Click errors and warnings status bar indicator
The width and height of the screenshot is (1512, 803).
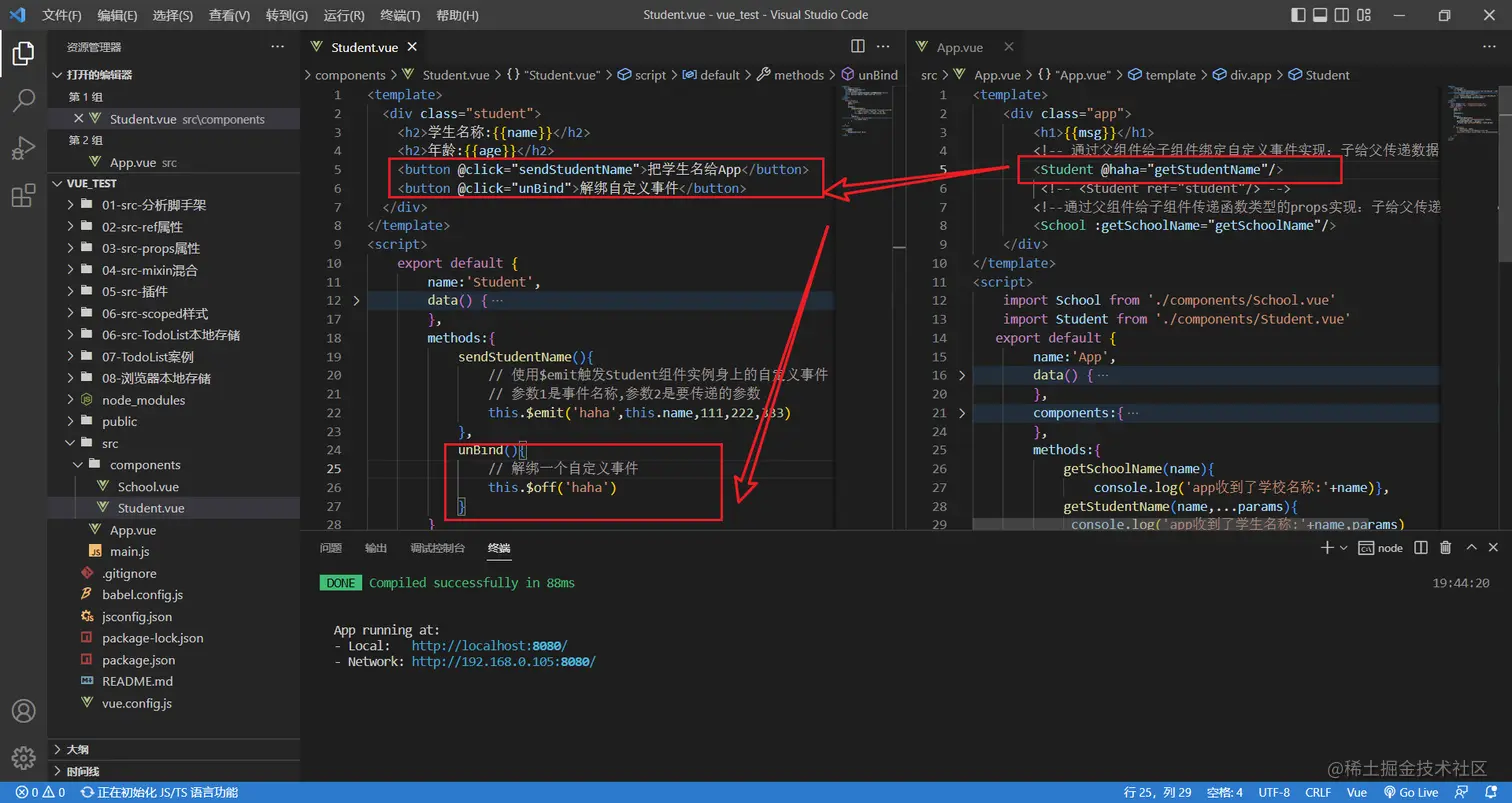point(40,792)
